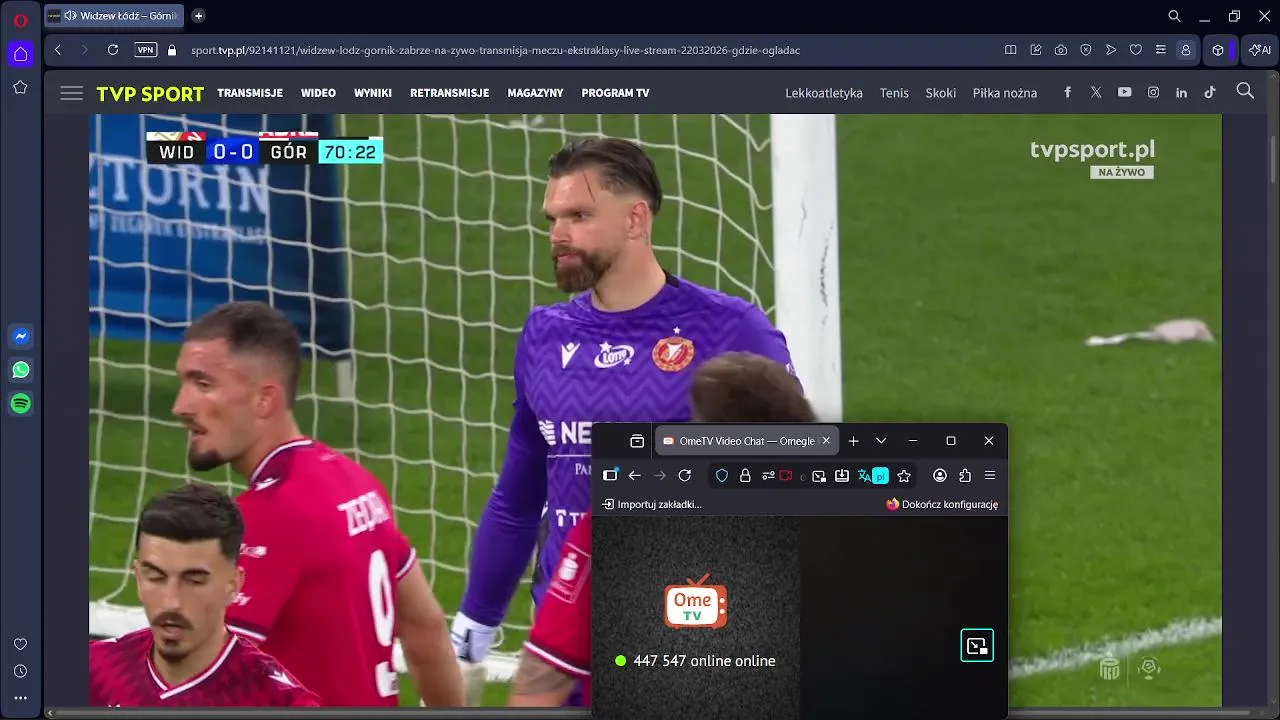Open Firefox translate page icon
The image size is (1280, 720).
[872, 476]
